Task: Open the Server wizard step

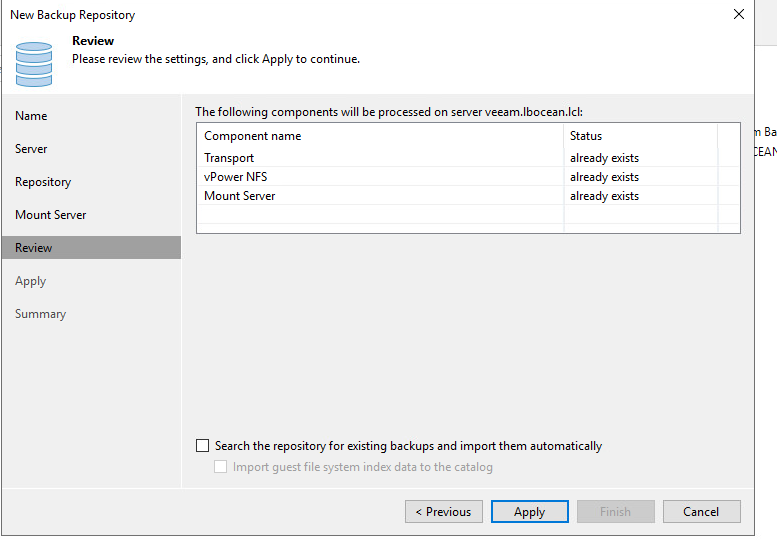Action: 31,149
